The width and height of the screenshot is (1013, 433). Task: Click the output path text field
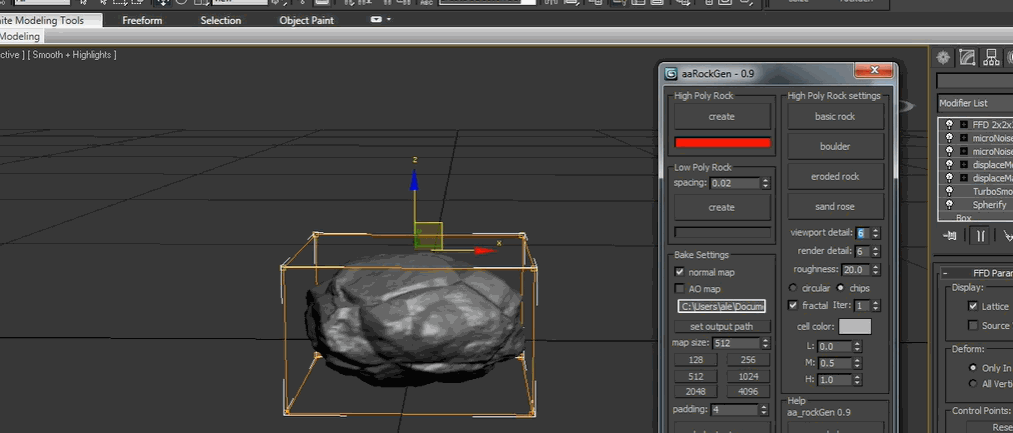click(x=722, y=306)
